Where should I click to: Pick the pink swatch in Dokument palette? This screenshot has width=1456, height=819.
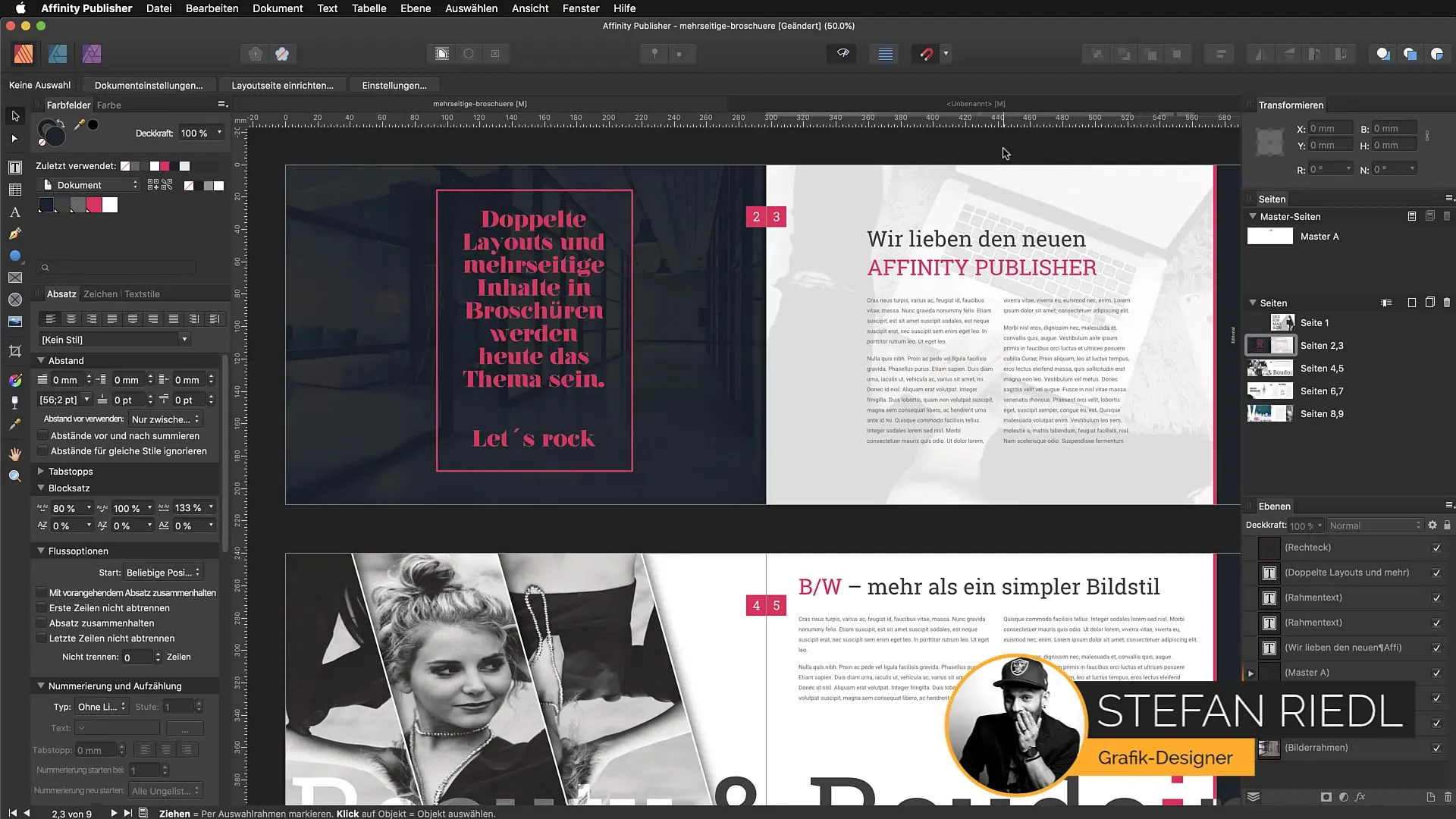point(94,205)
